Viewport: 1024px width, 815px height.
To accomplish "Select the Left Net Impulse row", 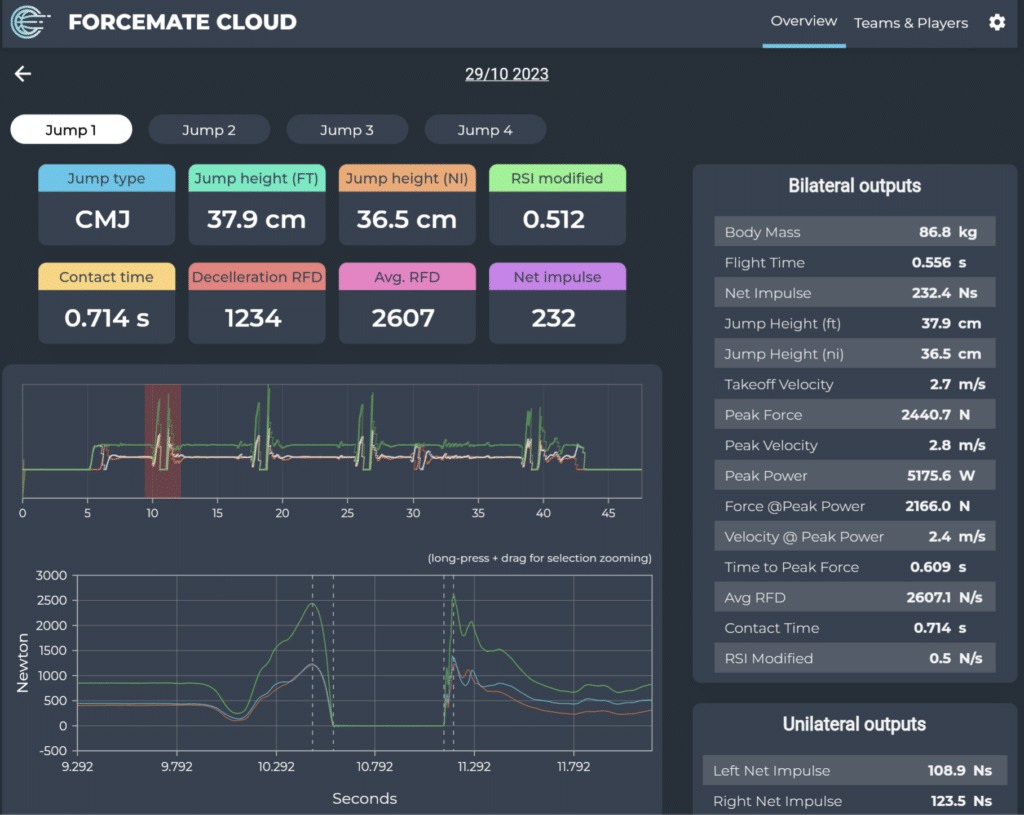I will pyautogui.click(x=854, y=770).
